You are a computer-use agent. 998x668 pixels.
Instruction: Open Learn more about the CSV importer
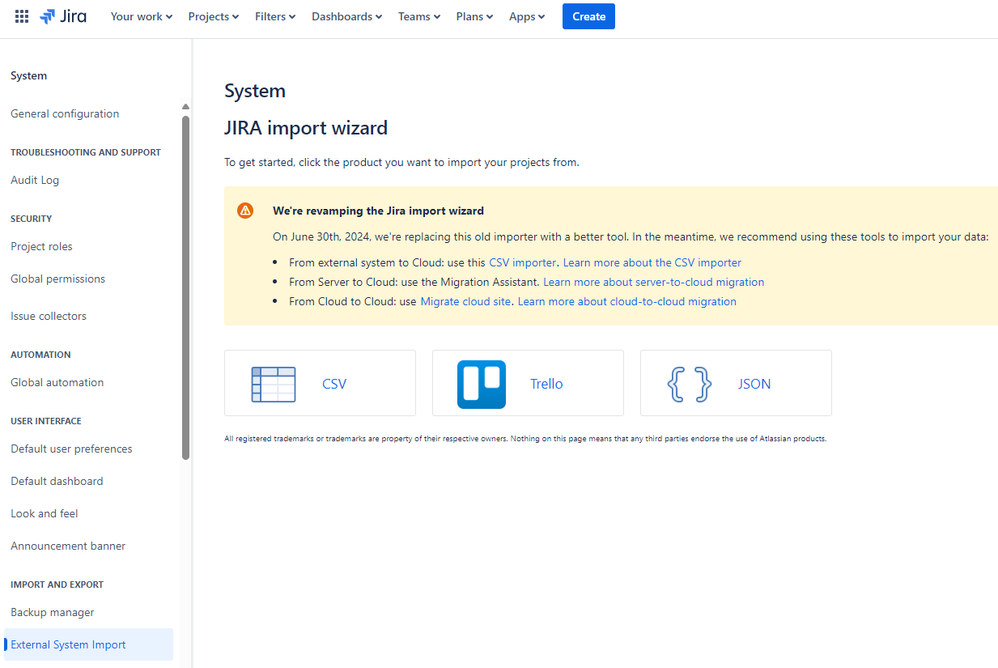pos(652,263)
